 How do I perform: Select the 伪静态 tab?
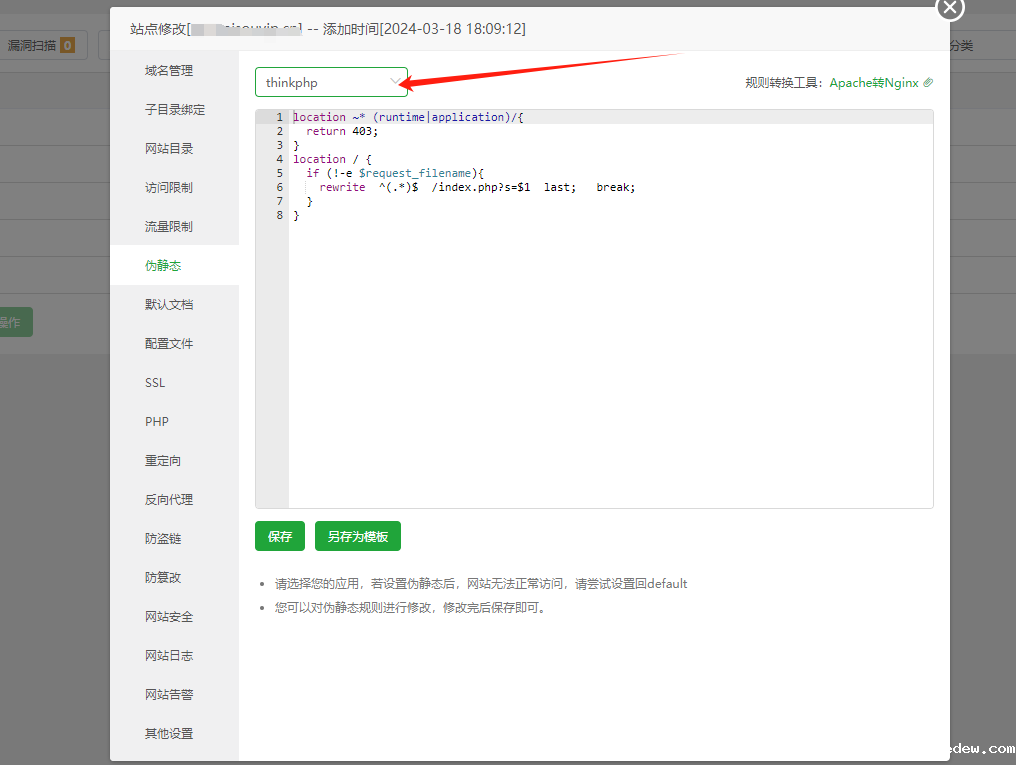coord(163,266)
